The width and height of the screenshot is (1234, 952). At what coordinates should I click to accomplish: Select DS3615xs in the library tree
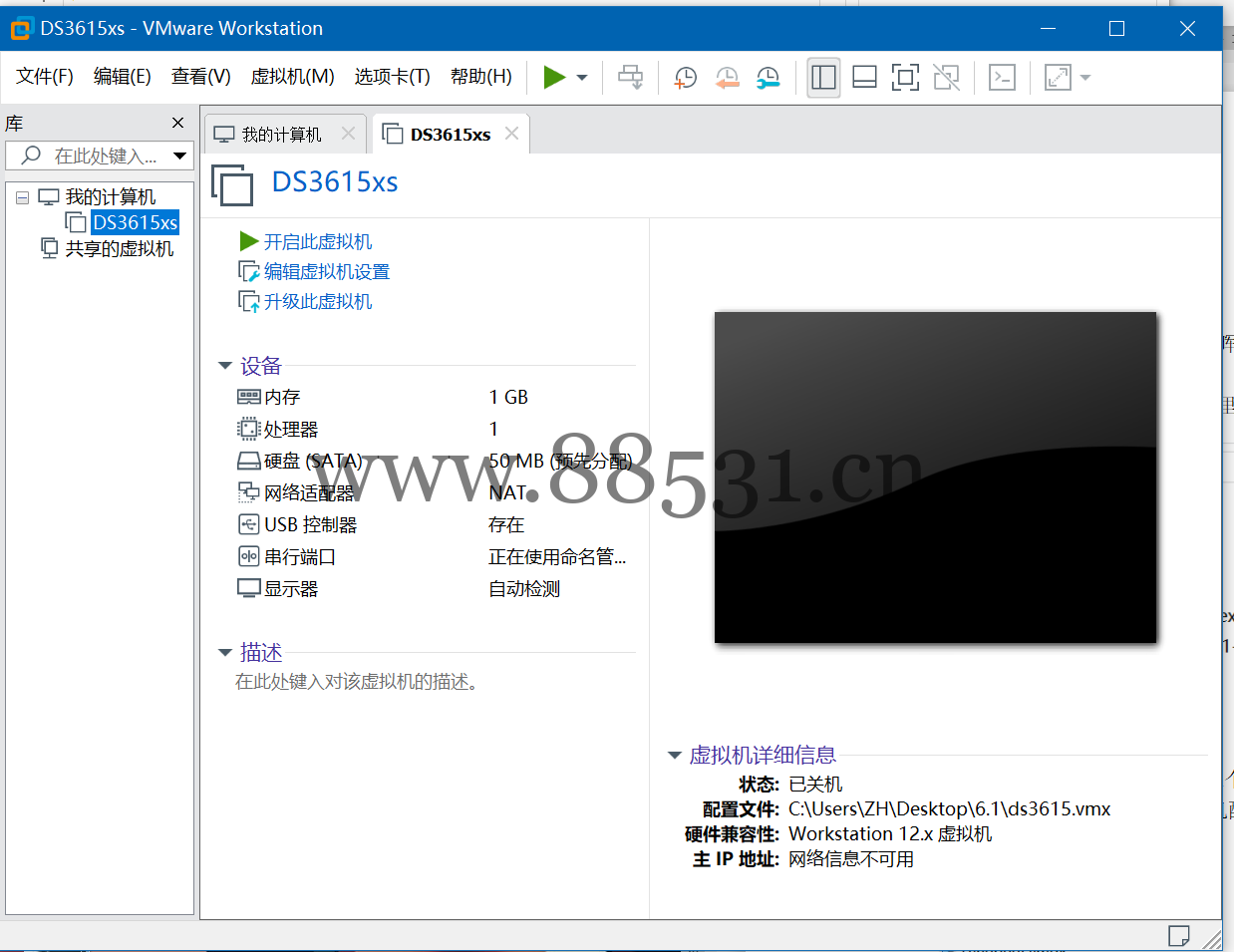(135, 222)
